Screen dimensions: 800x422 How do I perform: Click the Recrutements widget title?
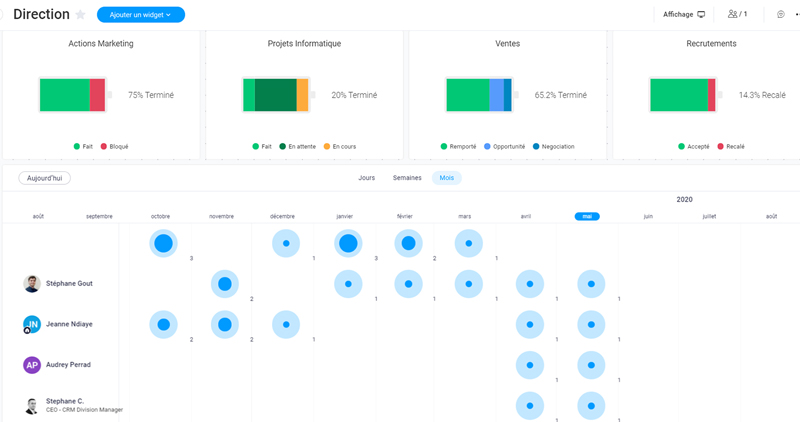[711, 43]
